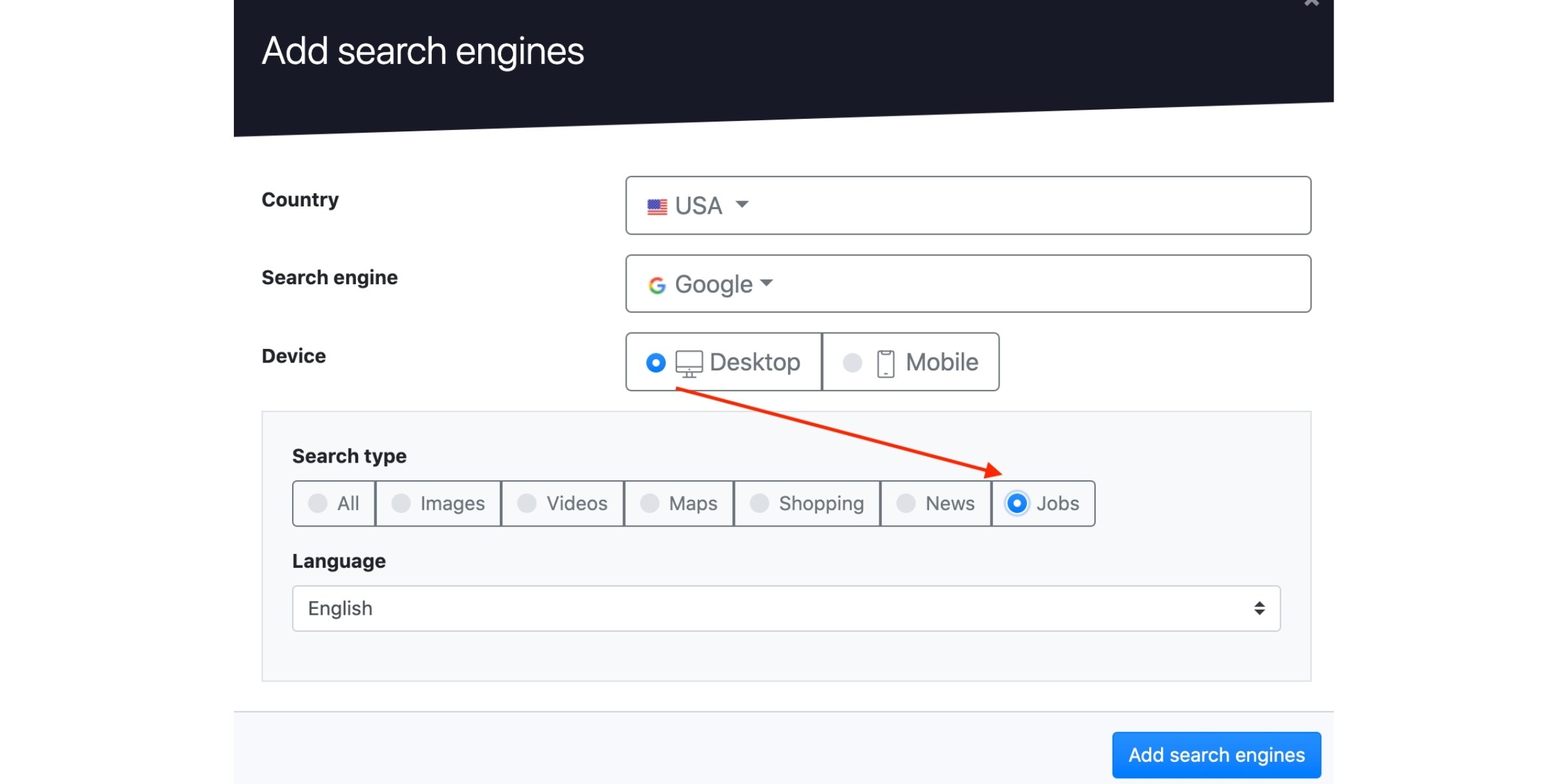Click the Search type heading text
1568x784 pixels.
[x=349, y=455]
